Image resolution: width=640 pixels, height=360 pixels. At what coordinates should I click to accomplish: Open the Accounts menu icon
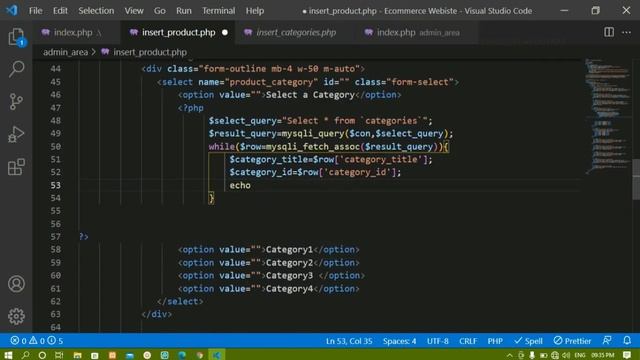pos(16,284)
